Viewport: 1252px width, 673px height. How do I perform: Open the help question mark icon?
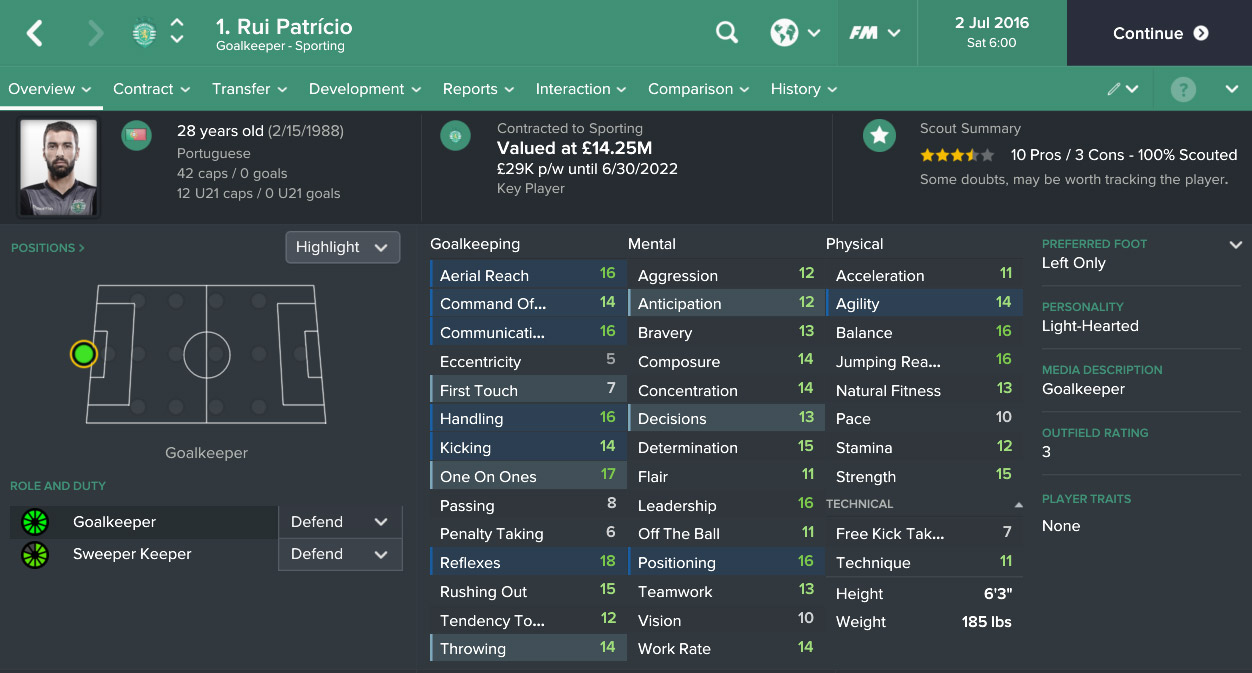[1183, 89]
